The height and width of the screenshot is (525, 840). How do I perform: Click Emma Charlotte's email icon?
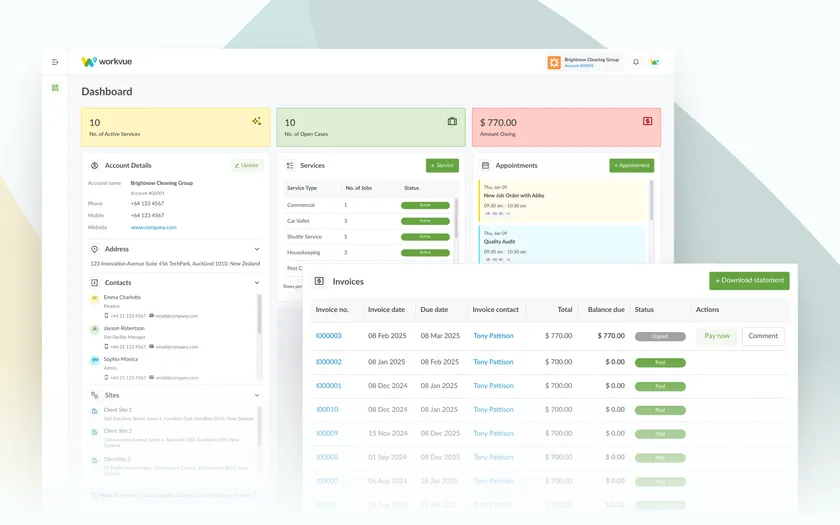tap(152, 316)
